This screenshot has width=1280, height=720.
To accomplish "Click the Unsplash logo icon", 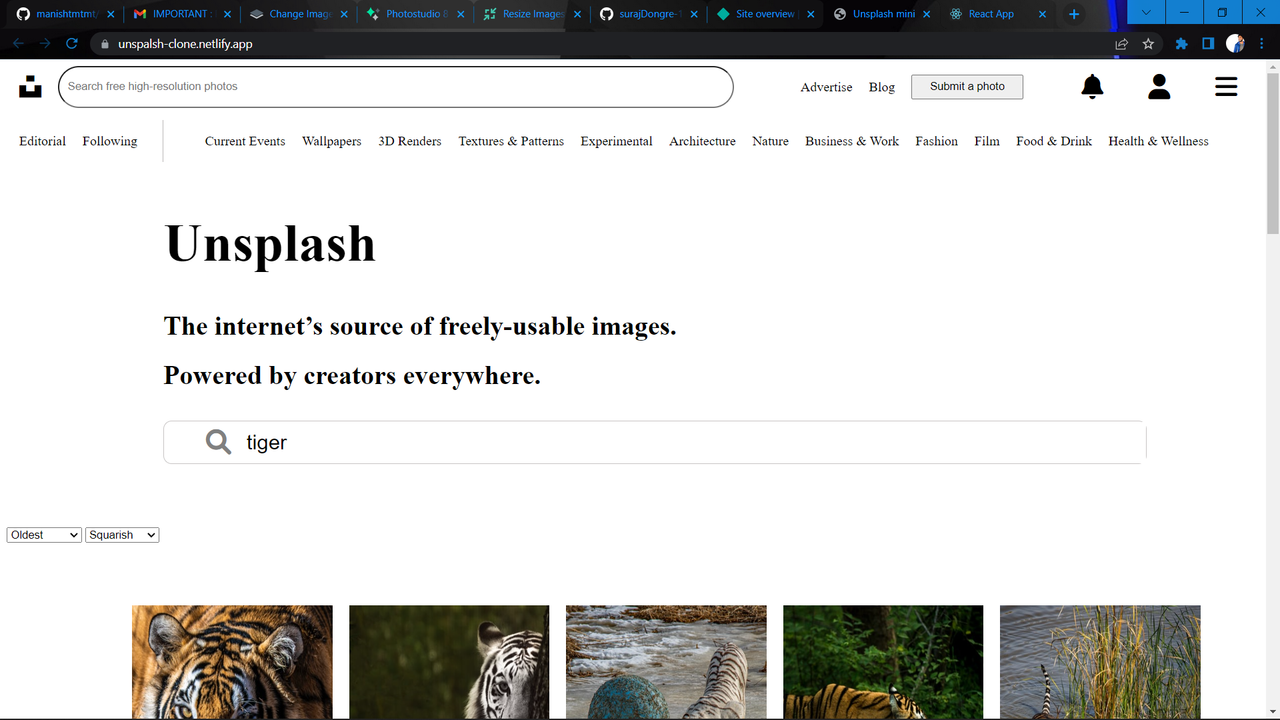I will [29, 87].
